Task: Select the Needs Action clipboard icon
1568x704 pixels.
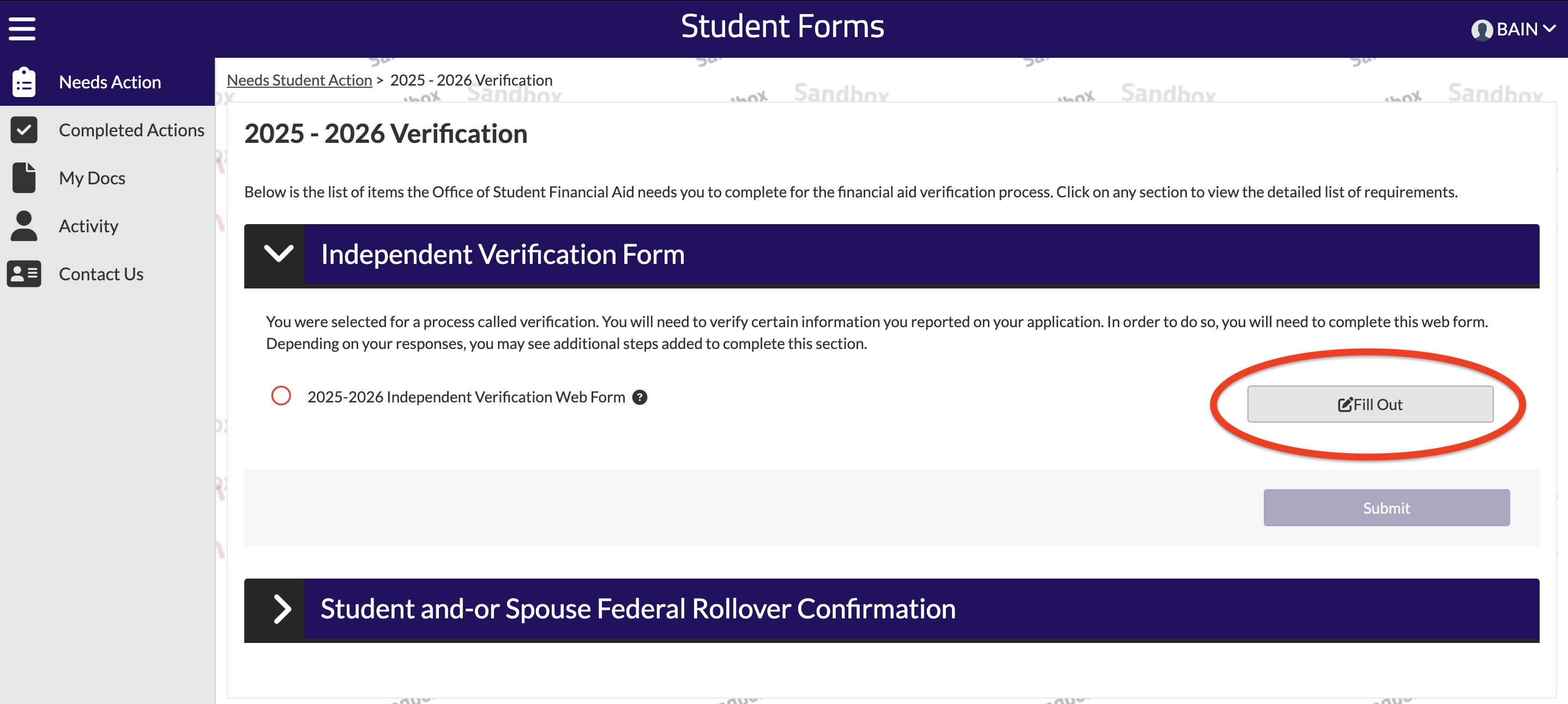Action: point(24,81)
